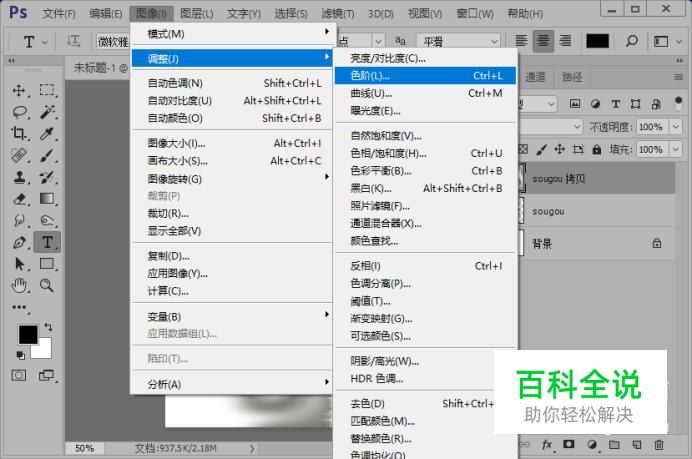692x459 pixels.
Task: Swap foreground and background colors
Action: [x=48, y=327]
